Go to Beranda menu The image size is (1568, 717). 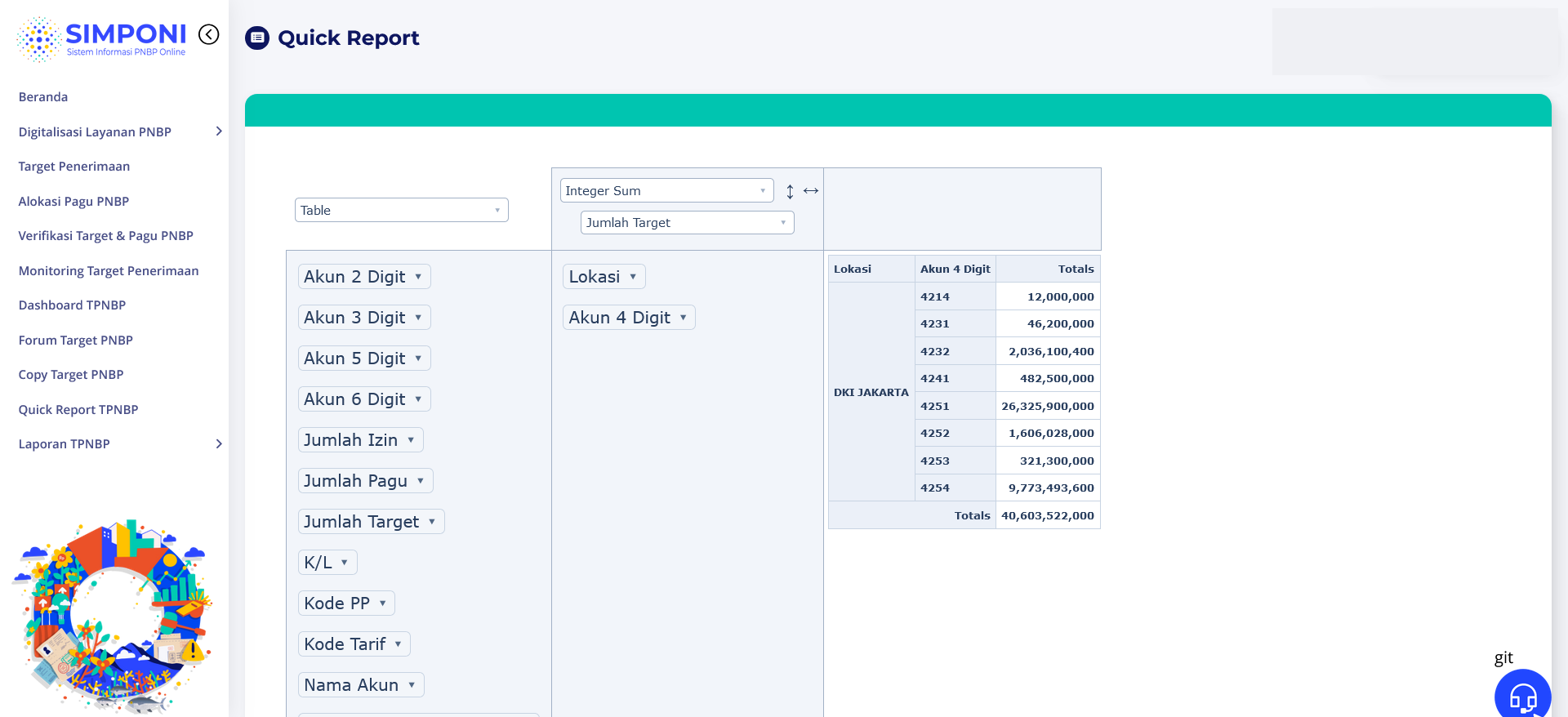43,97
